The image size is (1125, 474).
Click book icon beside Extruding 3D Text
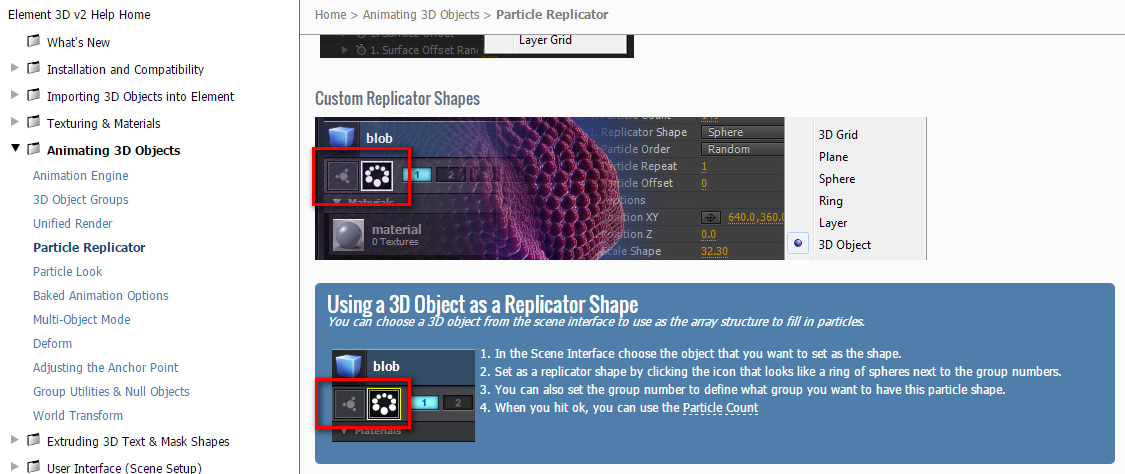[33, 440]
